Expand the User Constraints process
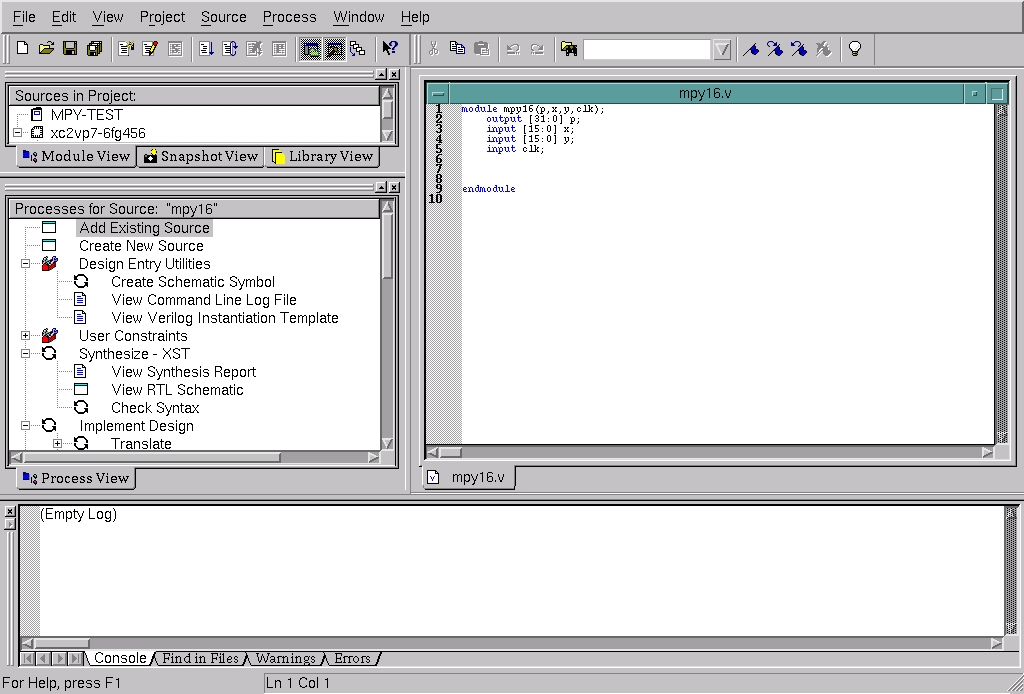The height and width of the screenshot is (694, 1024). tap(28, 335)
